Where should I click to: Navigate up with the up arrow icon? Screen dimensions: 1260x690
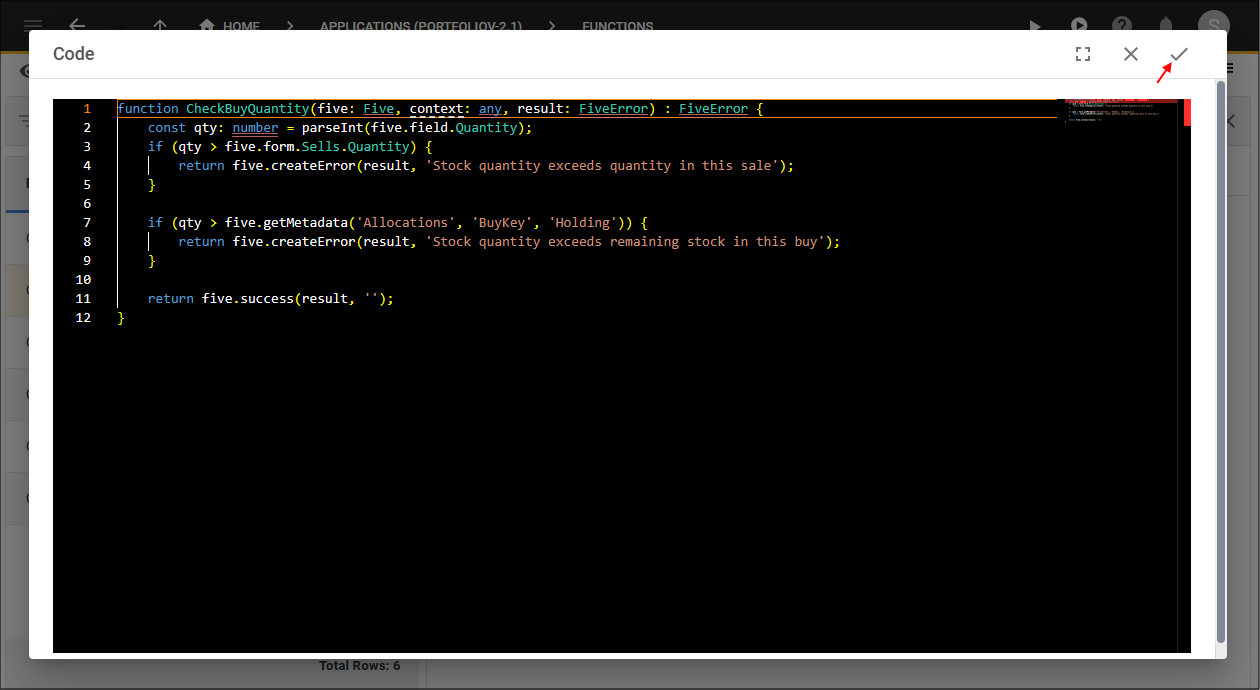pos(160,26)
